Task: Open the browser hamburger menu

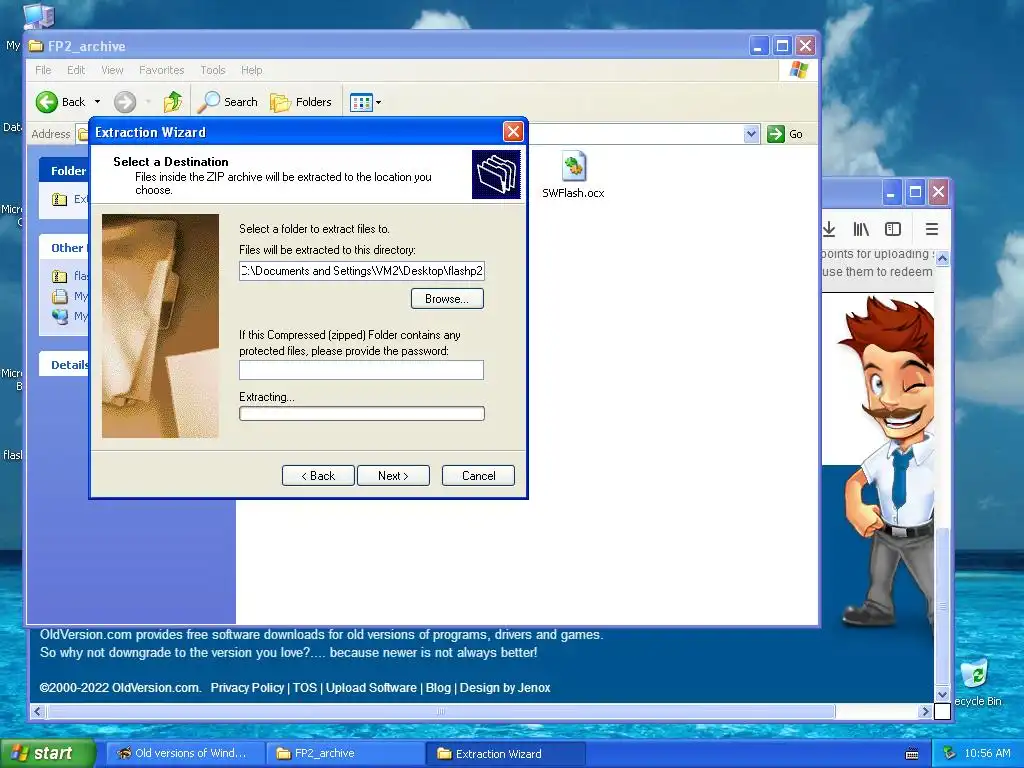Action: 932,229
